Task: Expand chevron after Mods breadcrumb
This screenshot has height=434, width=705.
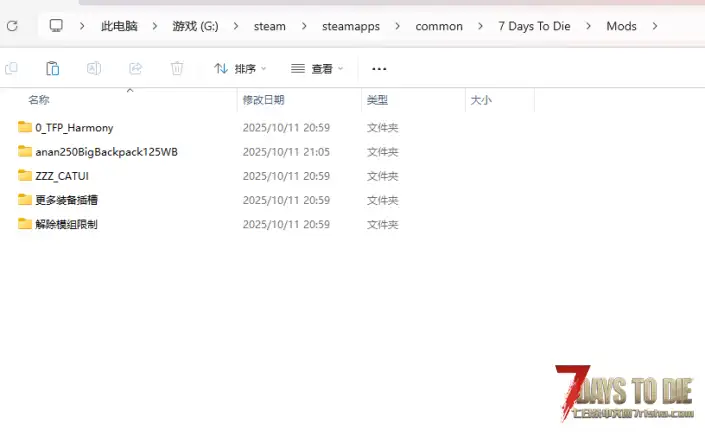Action: pyautogui.click(x=655, y=26)
